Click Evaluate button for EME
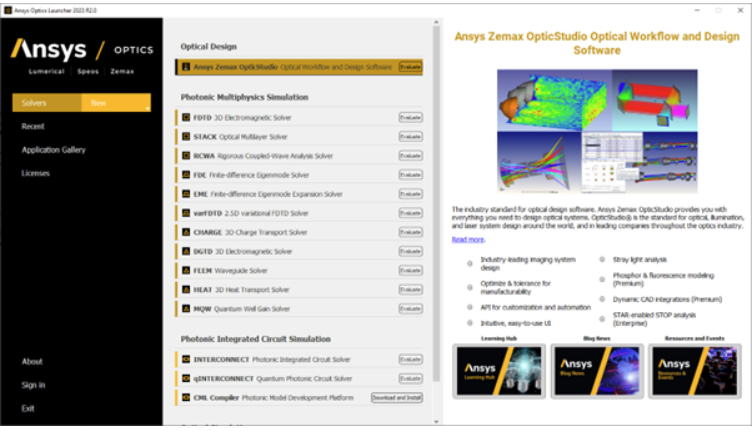This screenshot has height=431, width=755. pyautogui.click(x=410, y=194)
